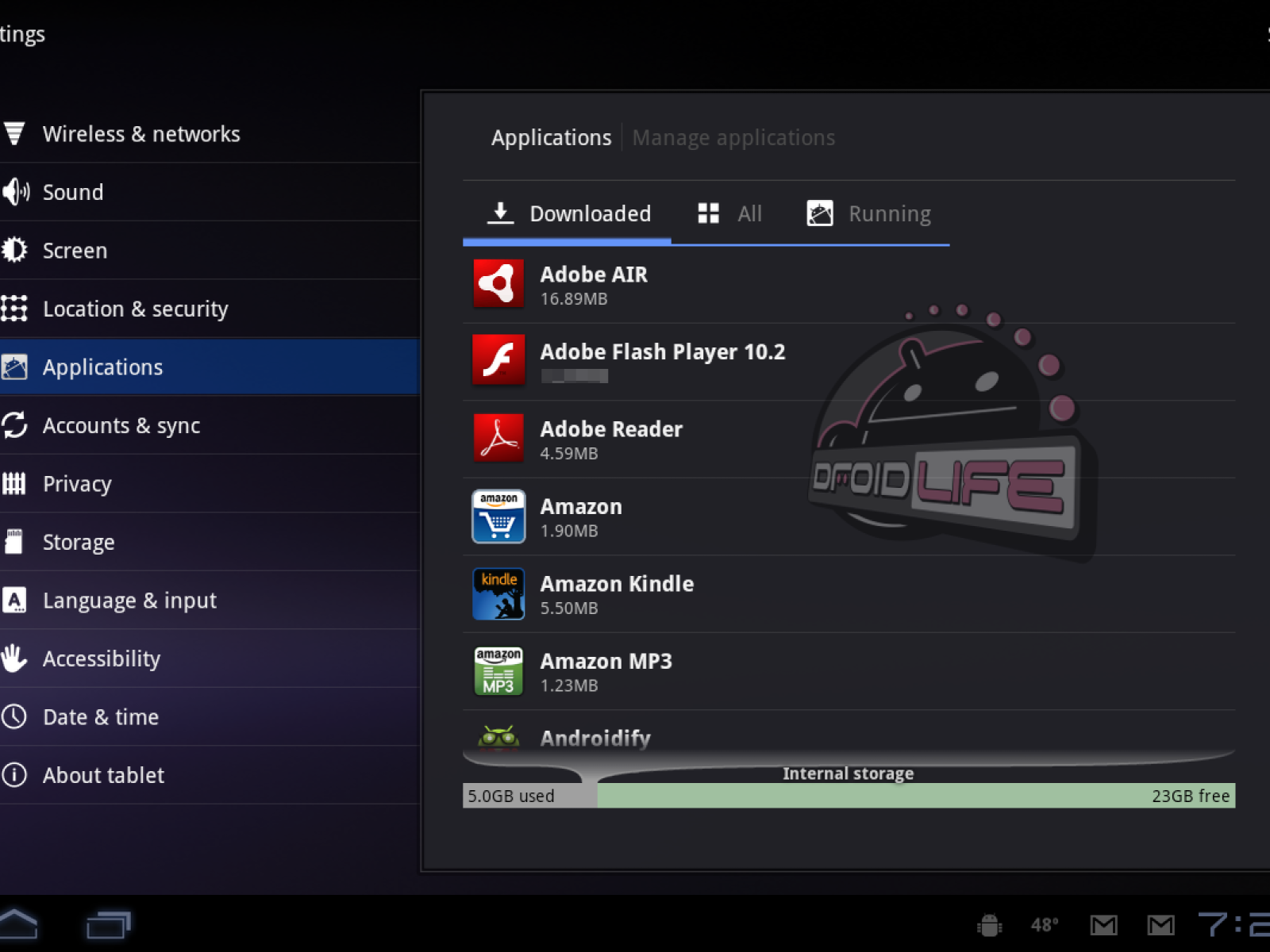Open the first mail notification icon
The image size is (1270, 952).
click(1103, 925)
